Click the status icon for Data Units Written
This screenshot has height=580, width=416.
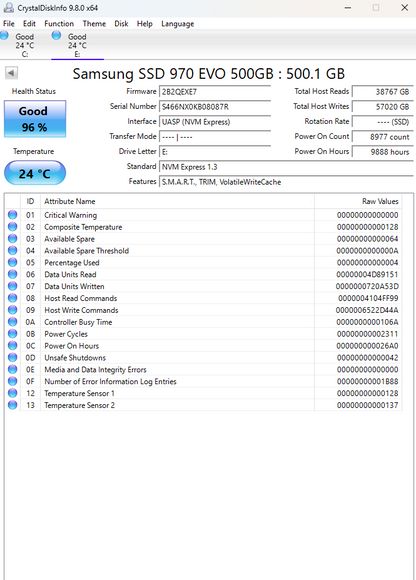point(13,286)
